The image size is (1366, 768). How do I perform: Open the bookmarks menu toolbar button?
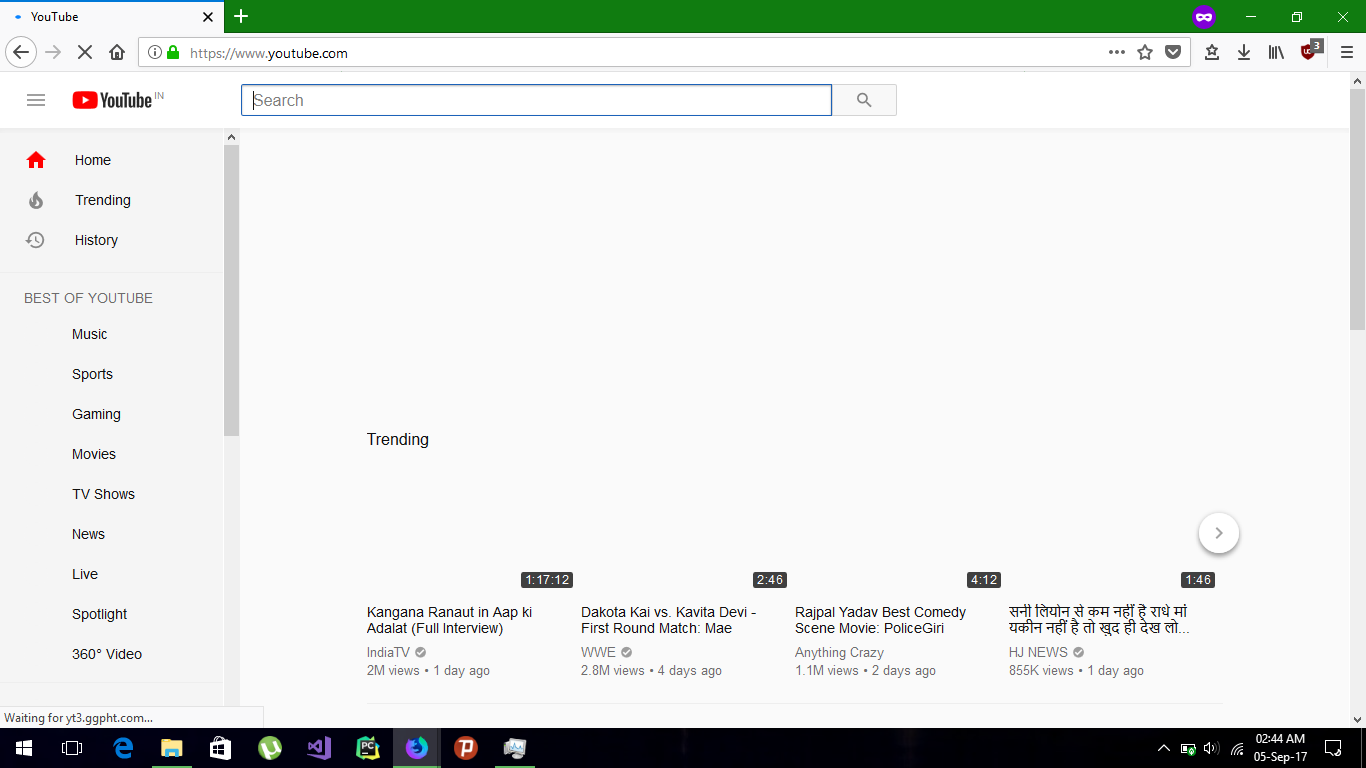click(1212, 52)
